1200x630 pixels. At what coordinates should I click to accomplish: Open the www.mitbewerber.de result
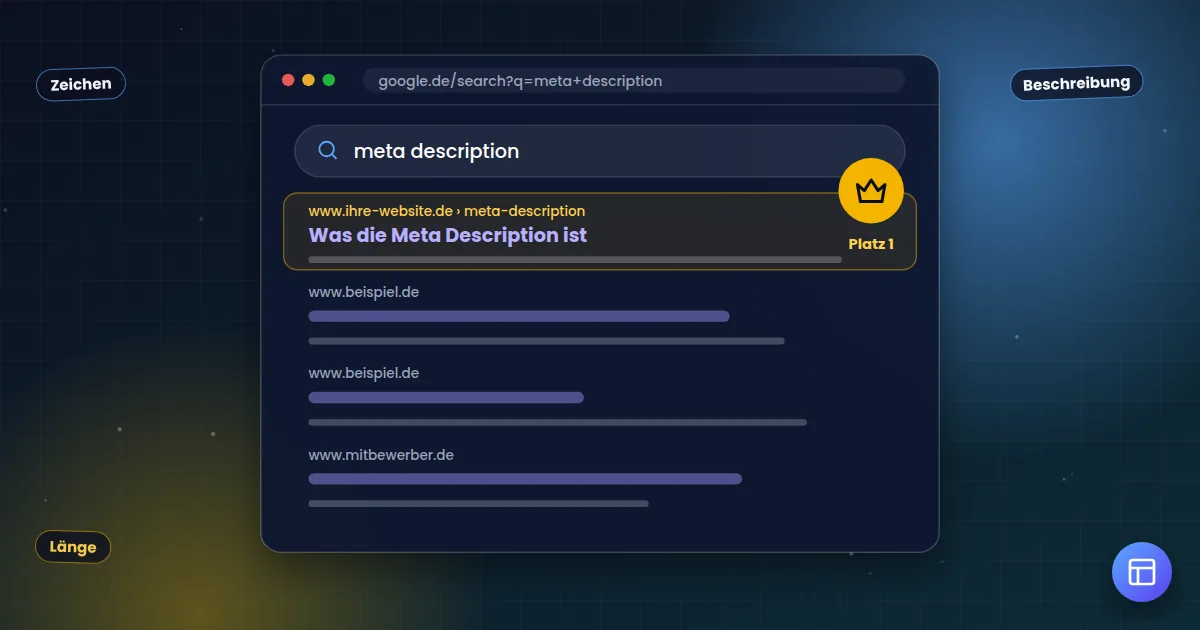381,455
